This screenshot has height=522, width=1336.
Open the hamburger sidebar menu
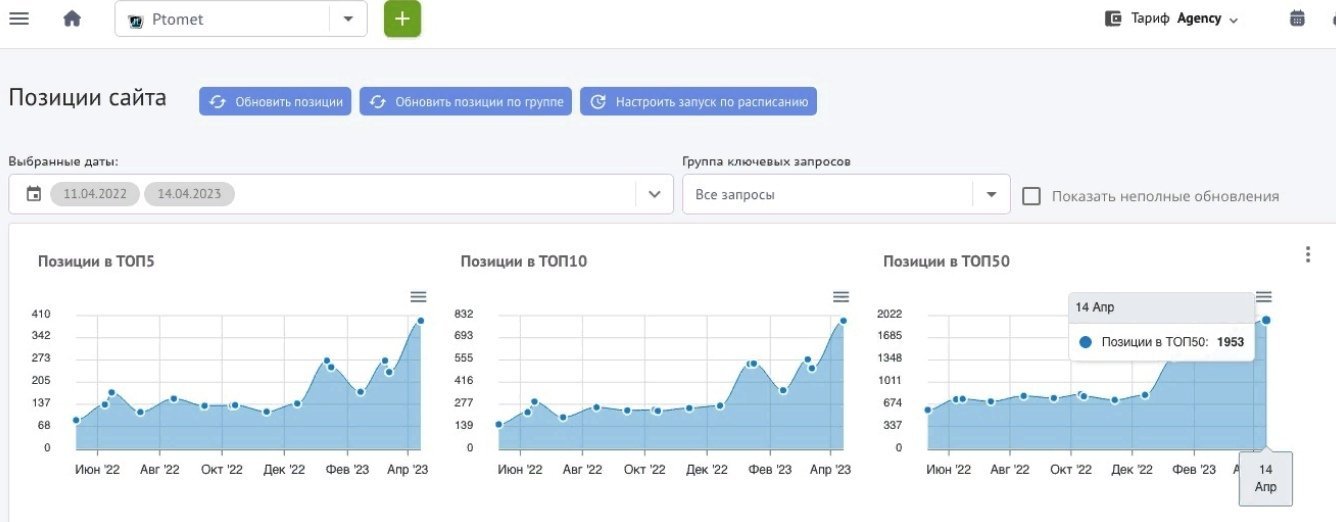click(x=18, y=18)
